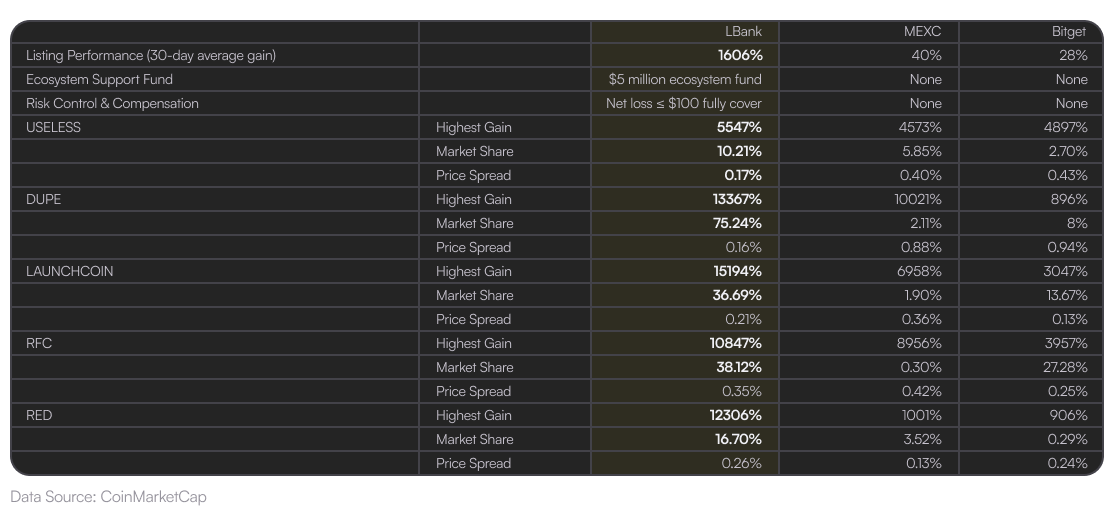This screenshot has height=510, width=1116.
Task: Click LBank's 5547% USELESS highest gain
Action: pyautogui.click(x=739, y=127)
